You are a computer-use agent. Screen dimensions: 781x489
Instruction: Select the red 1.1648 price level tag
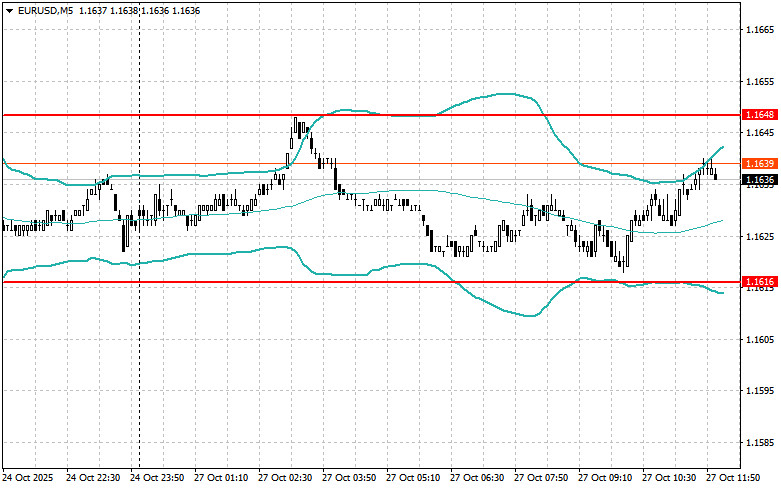point(759,115)
